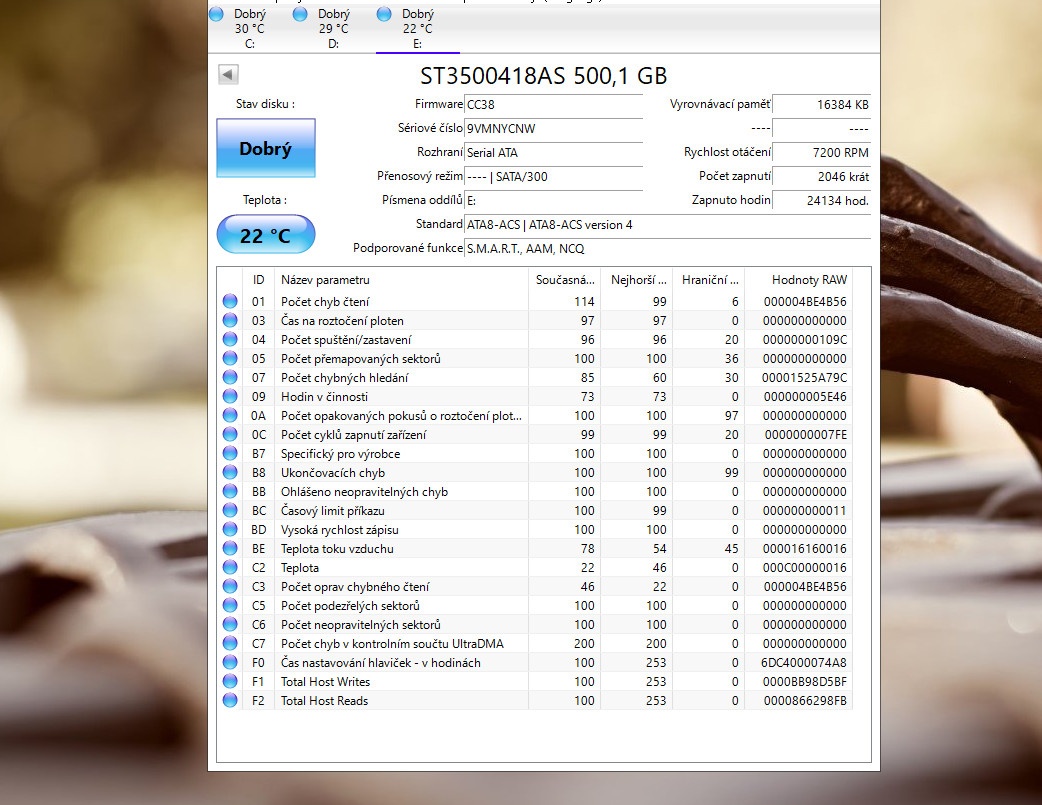Click the ID column header
The image size is (1042, 805).
point(259,280)
